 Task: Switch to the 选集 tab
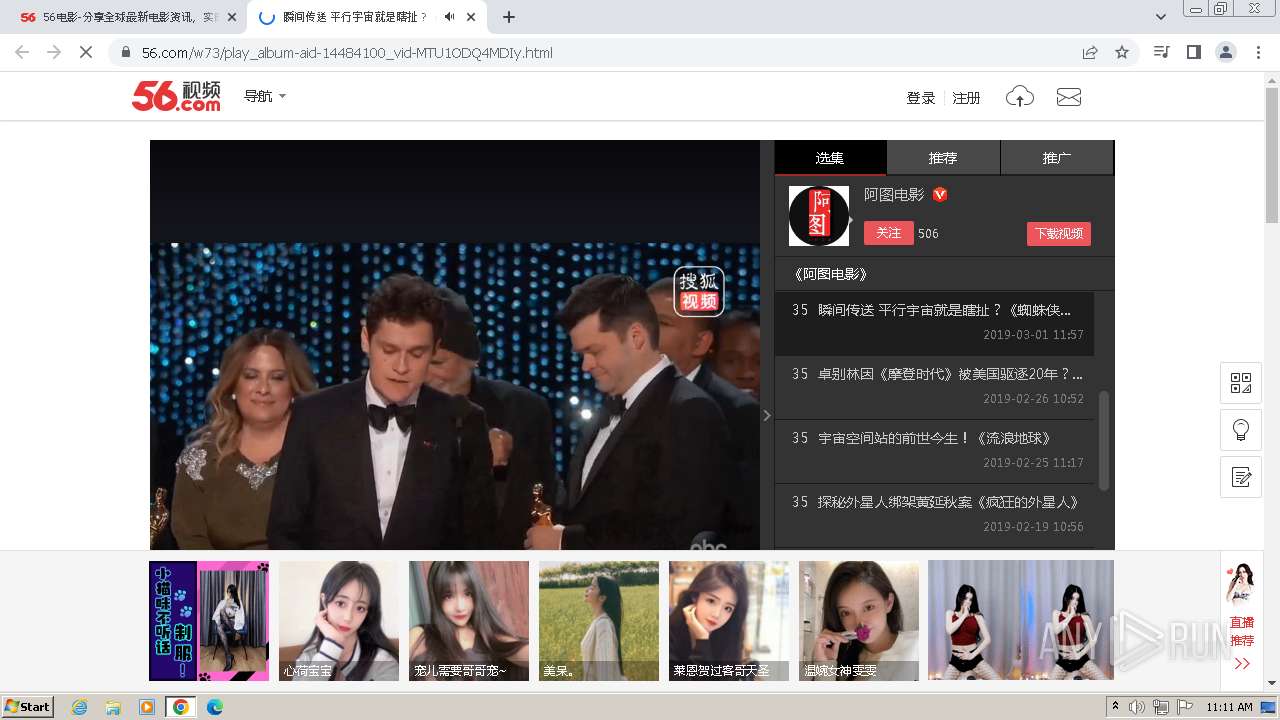830,158
